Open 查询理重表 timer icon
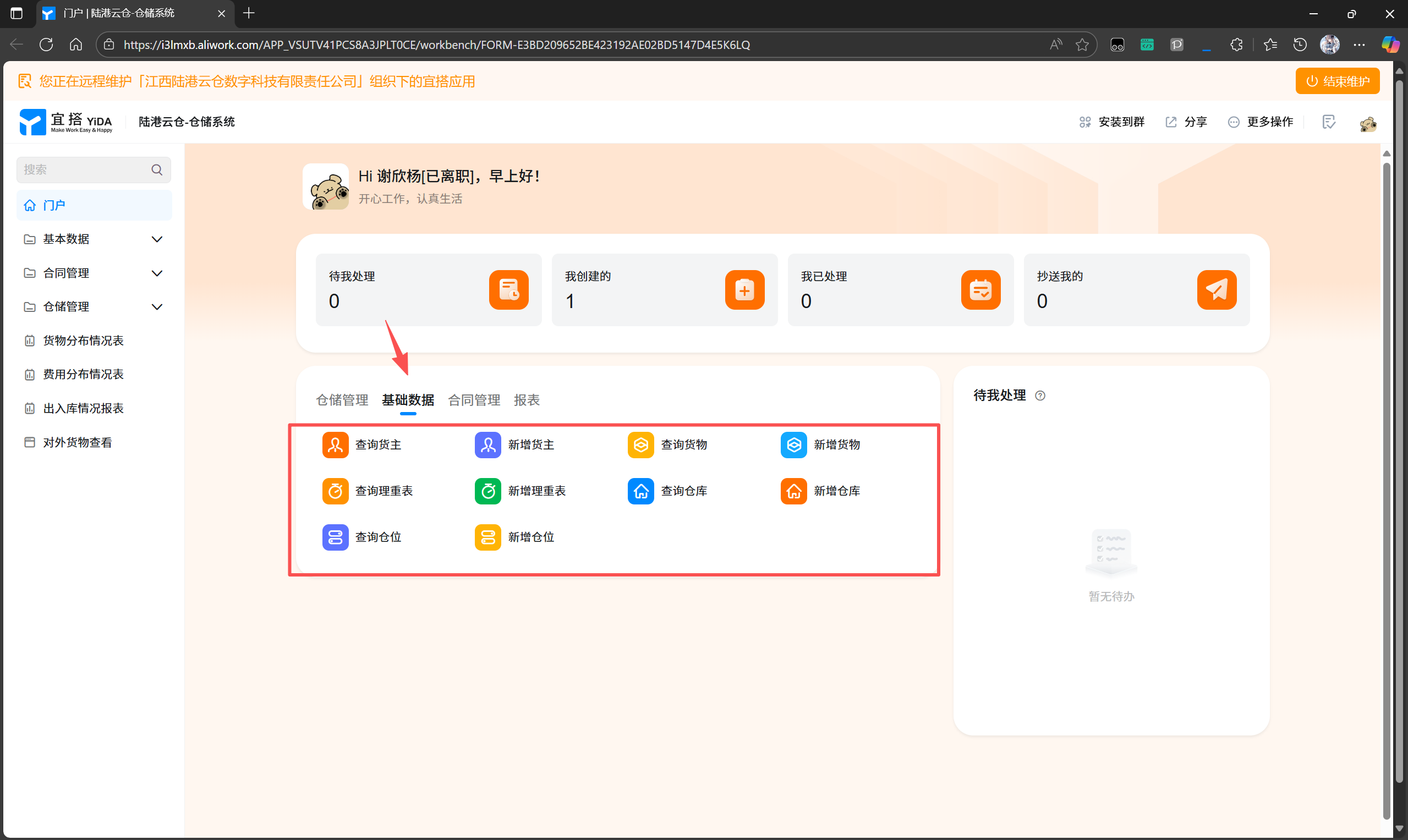The width and height of the screenshot is (1408, 840). [x=335, y=491]
